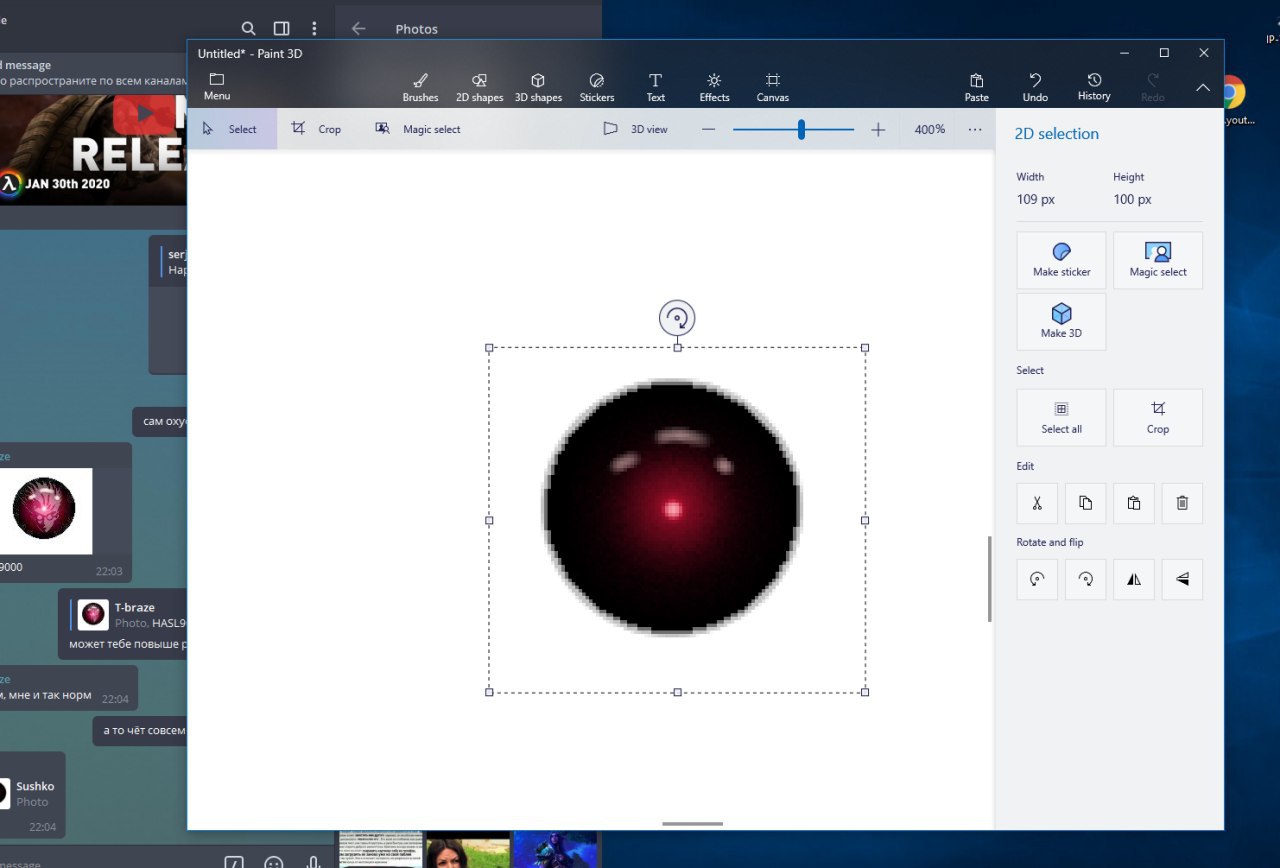
Task: Collapse the ribbon using the up chevron
Action: pyautogui.click(x=1203, y=87)
